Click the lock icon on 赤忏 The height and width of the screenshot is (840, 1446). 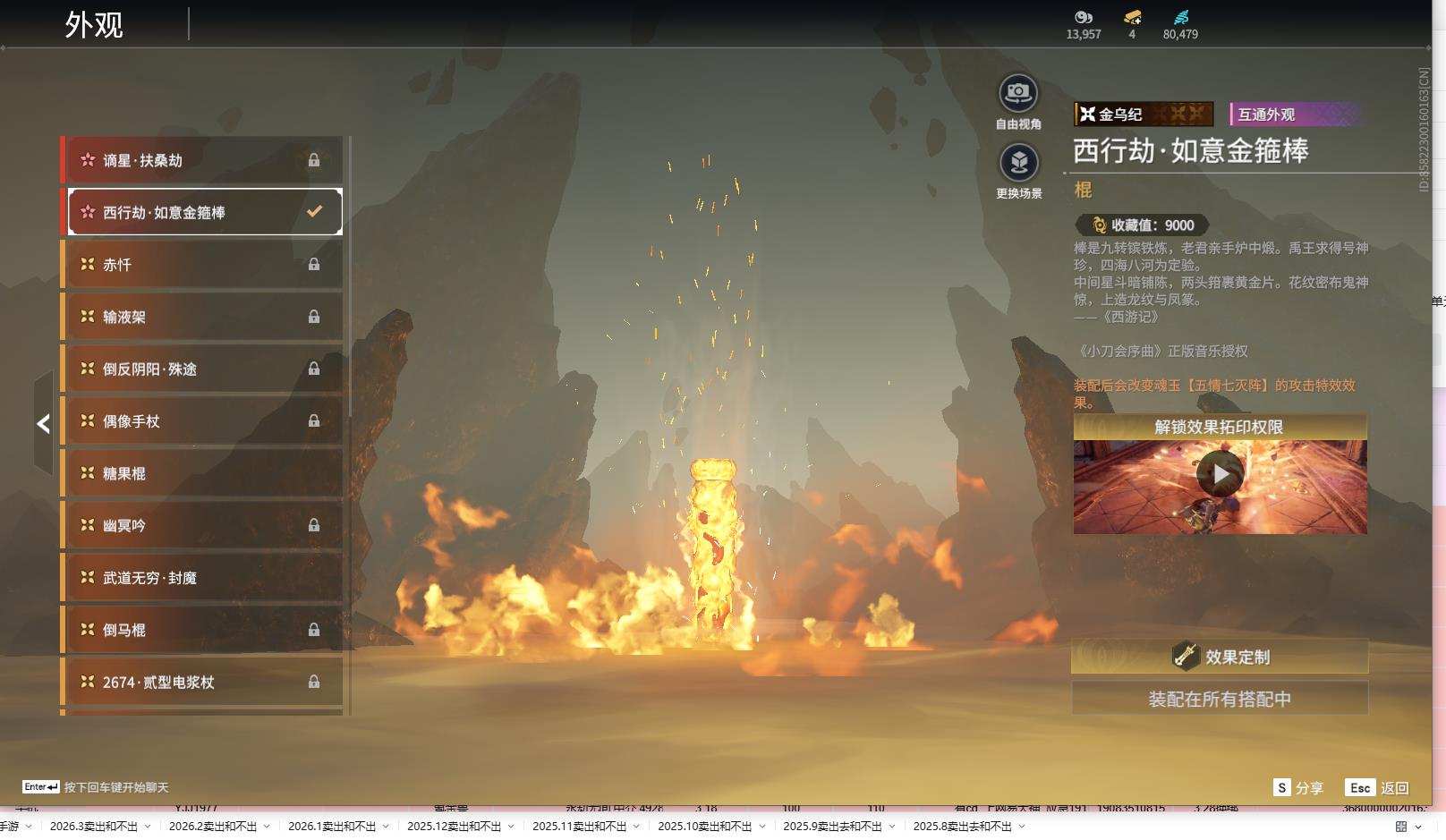(314, 265)
